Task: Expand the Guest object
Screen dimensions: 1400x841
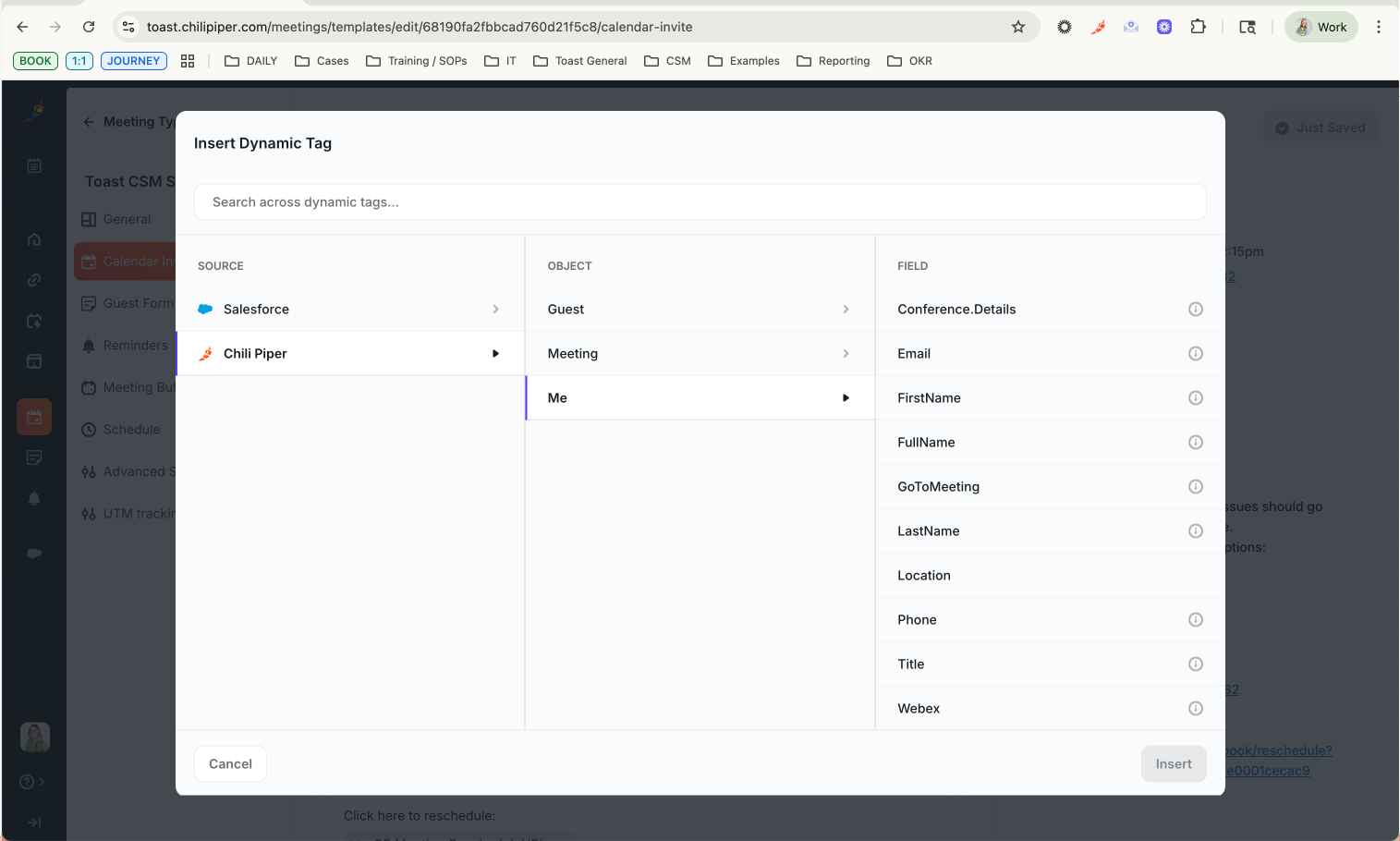Action: point(699,310)
